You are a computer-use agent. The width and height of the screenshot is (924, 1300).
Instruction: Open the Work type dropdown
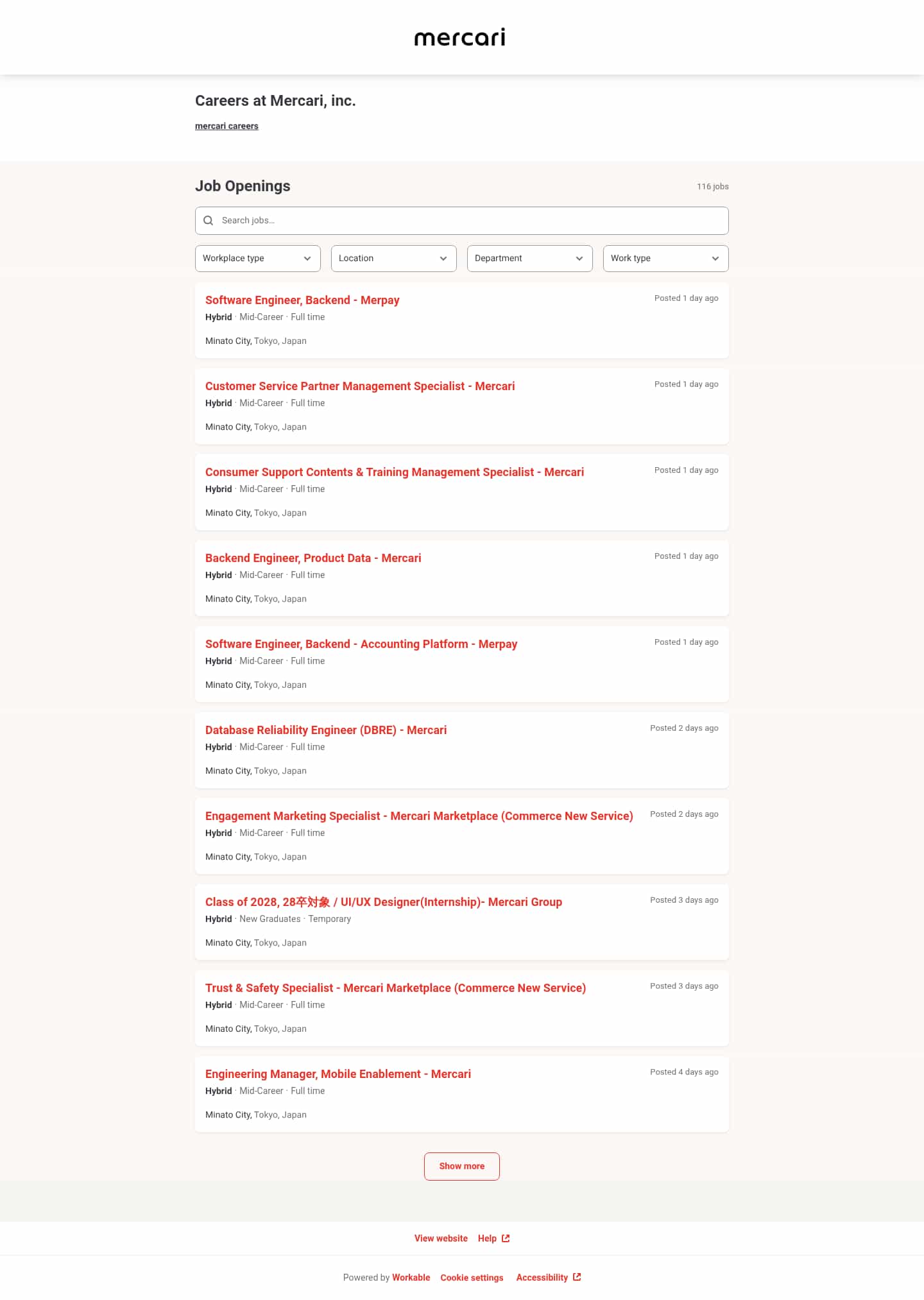[666, 259]
